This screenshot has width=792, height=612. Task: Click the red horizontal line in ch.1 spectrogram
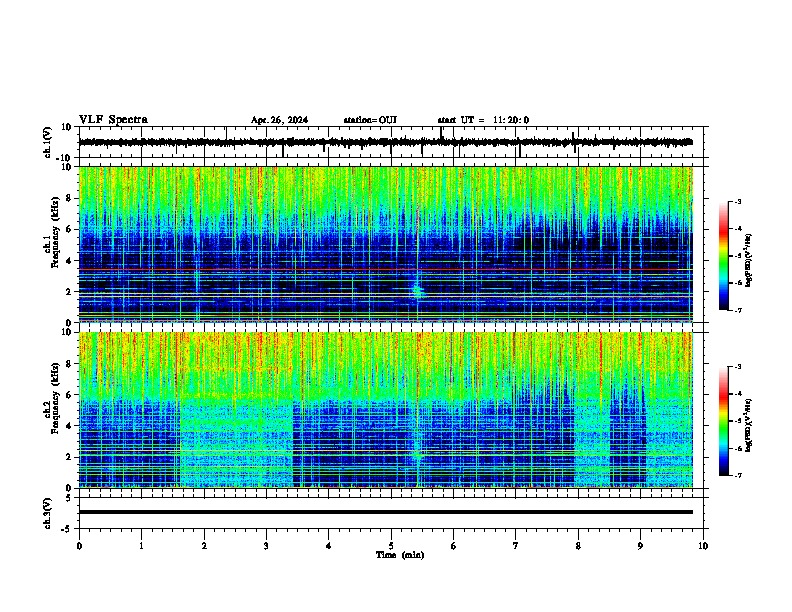pos(386,269)
